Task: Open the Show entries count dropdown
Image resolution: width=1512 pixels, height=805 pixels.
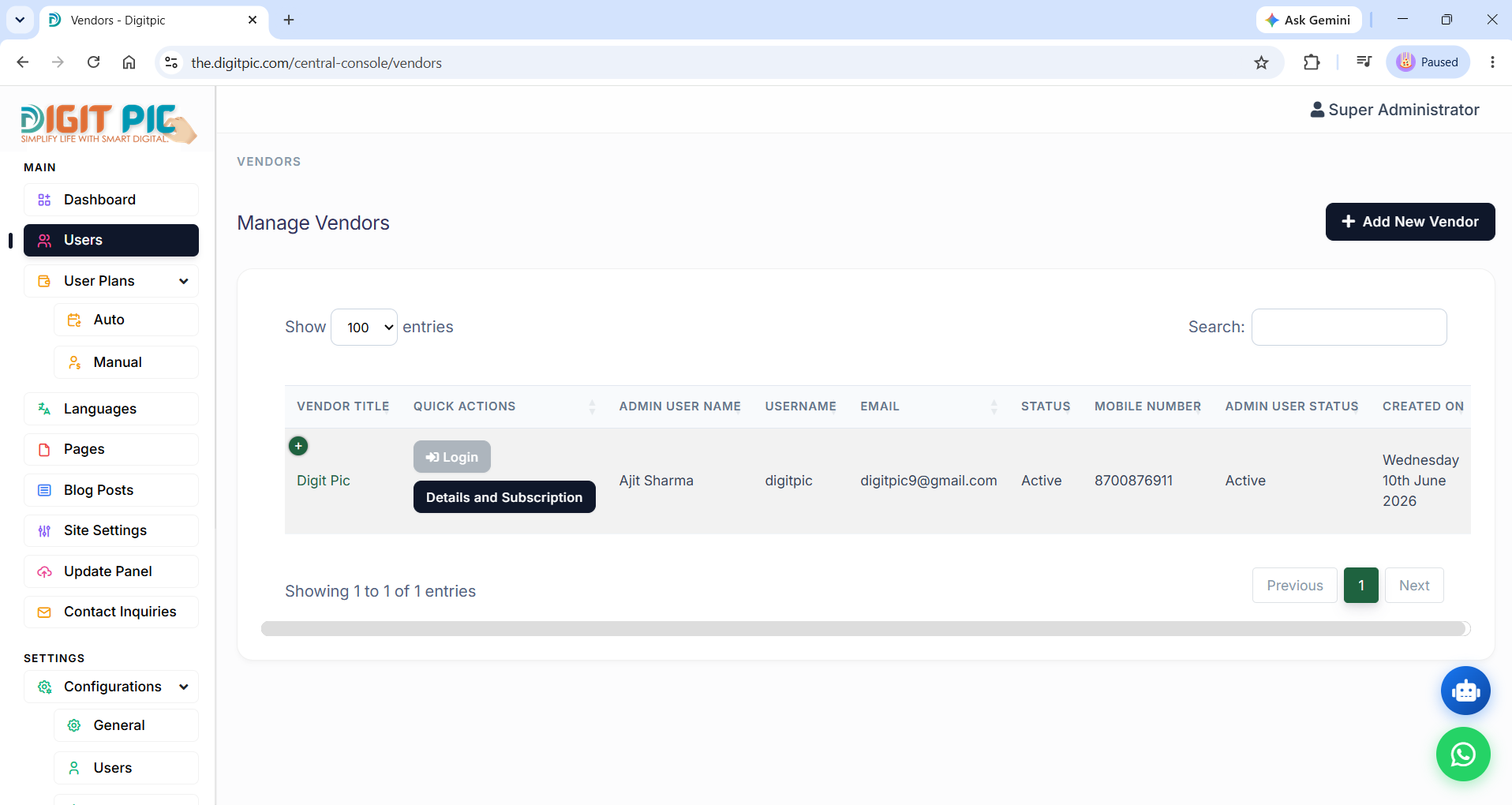Action: click(364, 327)
